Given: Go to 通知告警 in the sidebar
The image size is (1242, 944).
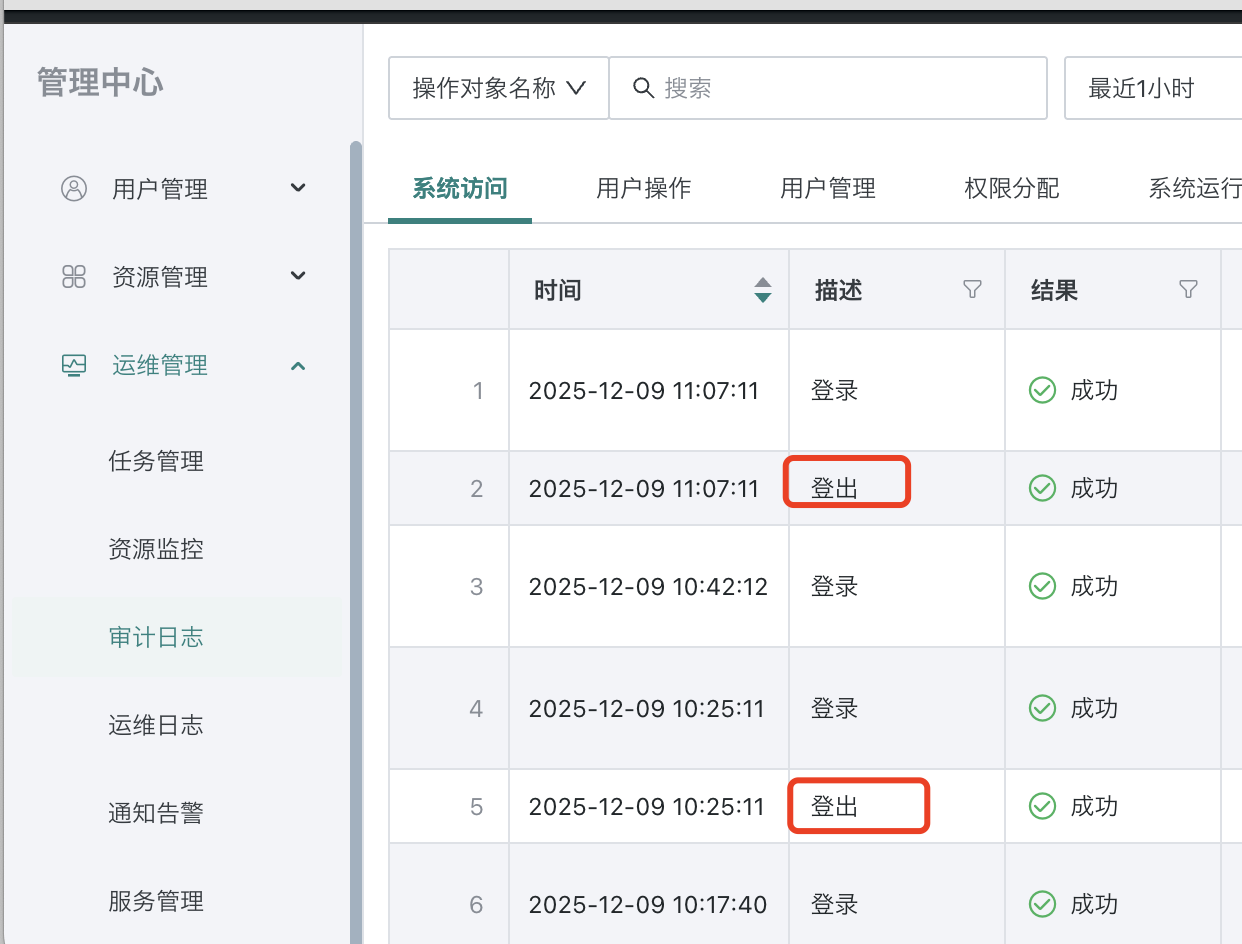Looking at the screenshot, I should [x=156, y=813].
